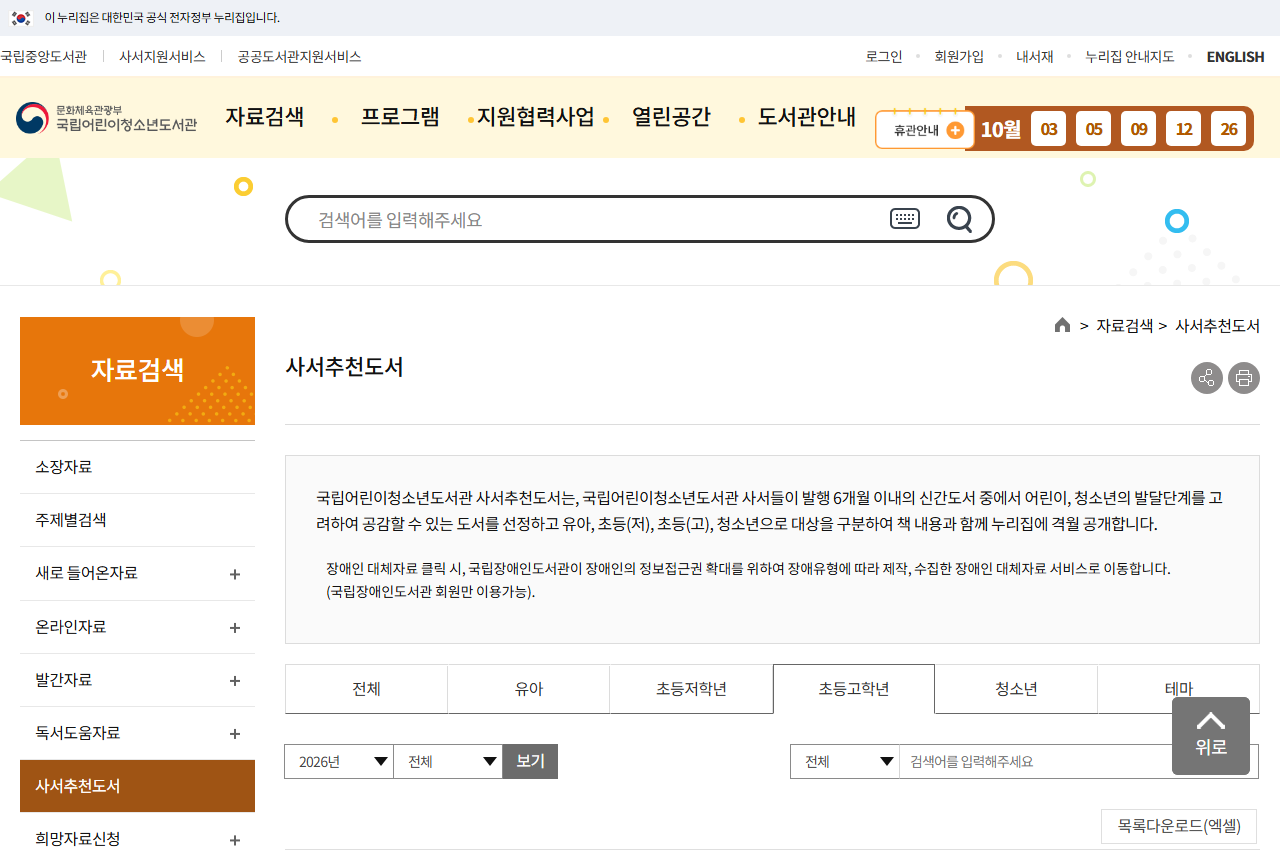Screen dimensions: 1280x860
Task: Click the Korean flag icon
Action: pos(21,18)
